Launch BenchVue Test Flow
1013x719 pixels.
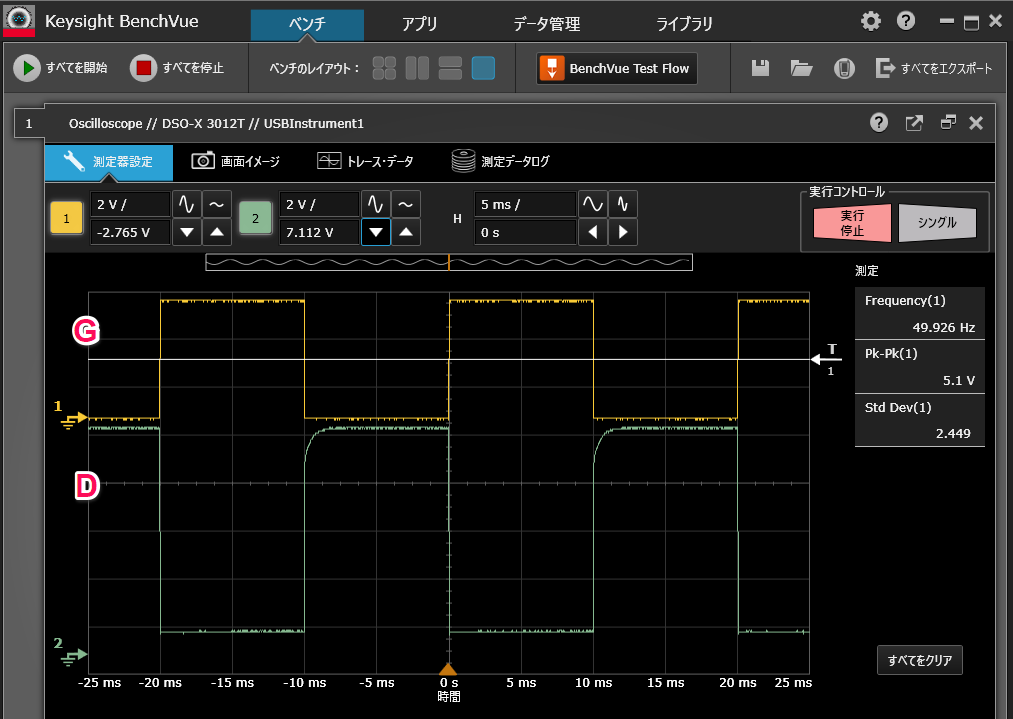coord(617,68)
